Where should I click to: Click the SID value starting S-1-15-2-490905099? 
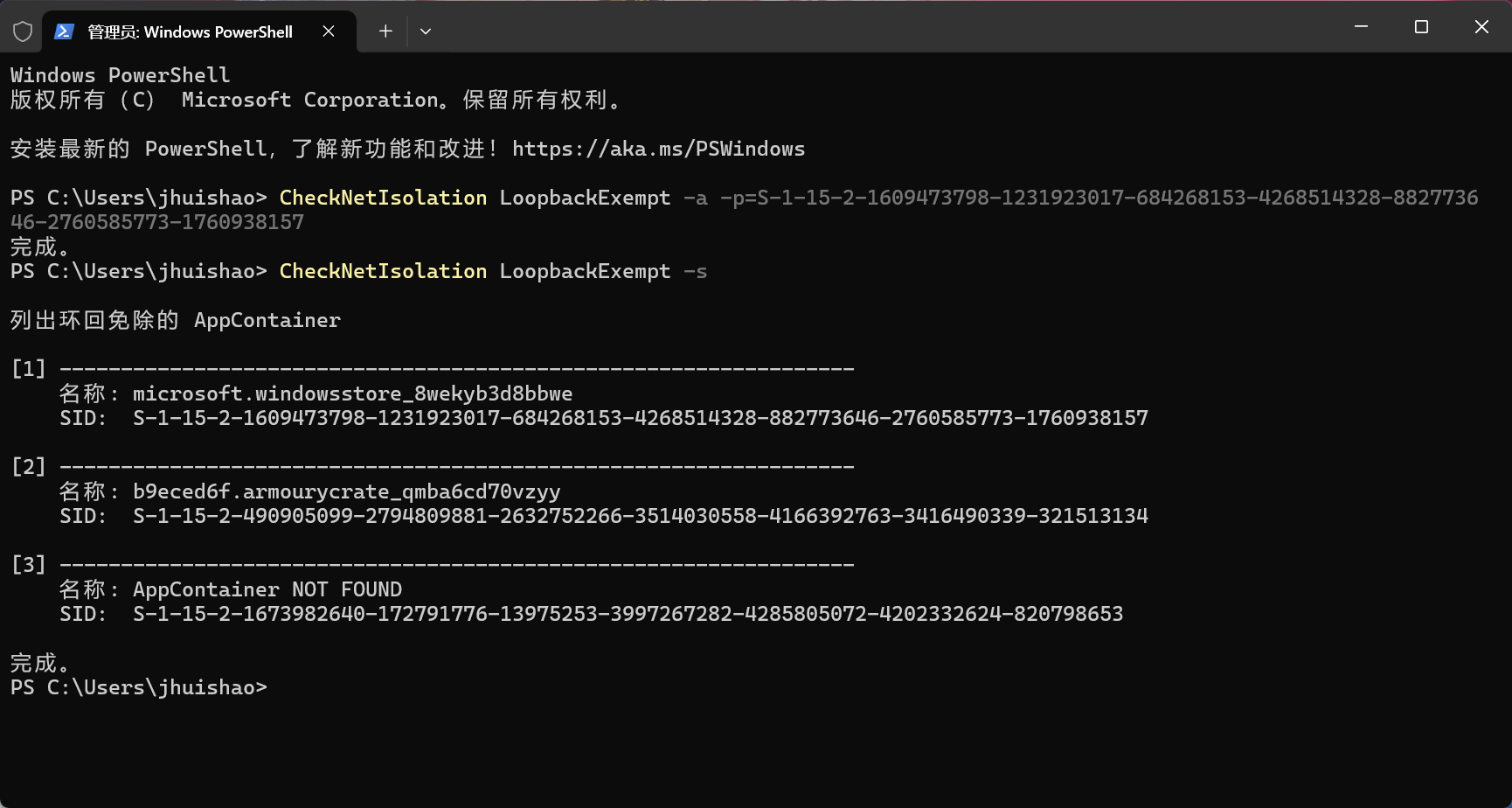[640, 517]
